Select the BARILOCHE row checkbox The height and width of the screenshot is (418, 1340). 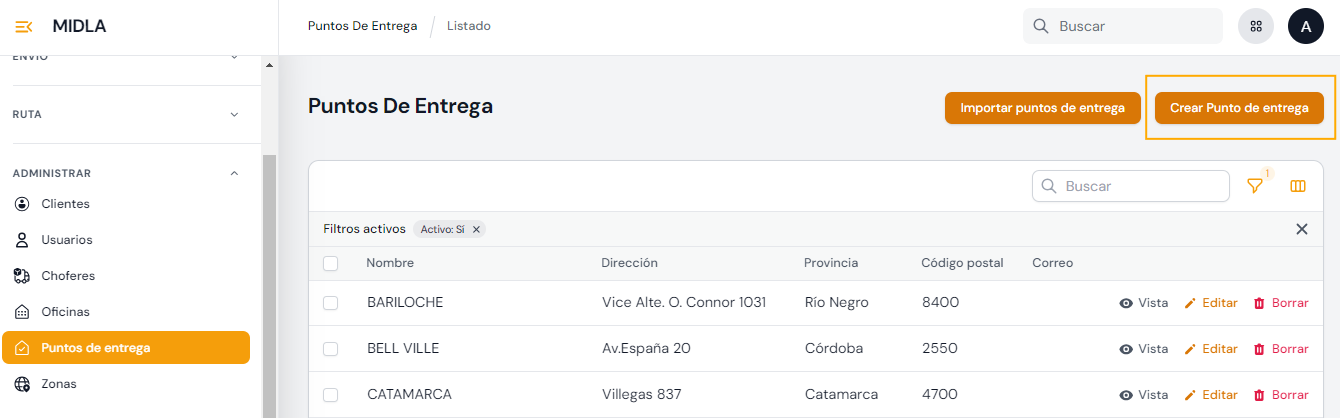(331, 303)
